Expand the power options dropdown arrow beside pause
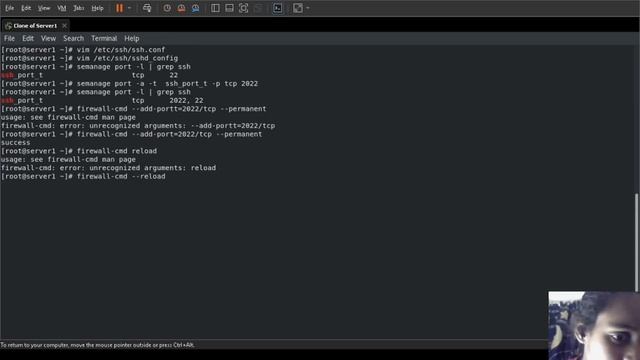The width and height of the screenshot is (640, 360). (x=129, y=8)
